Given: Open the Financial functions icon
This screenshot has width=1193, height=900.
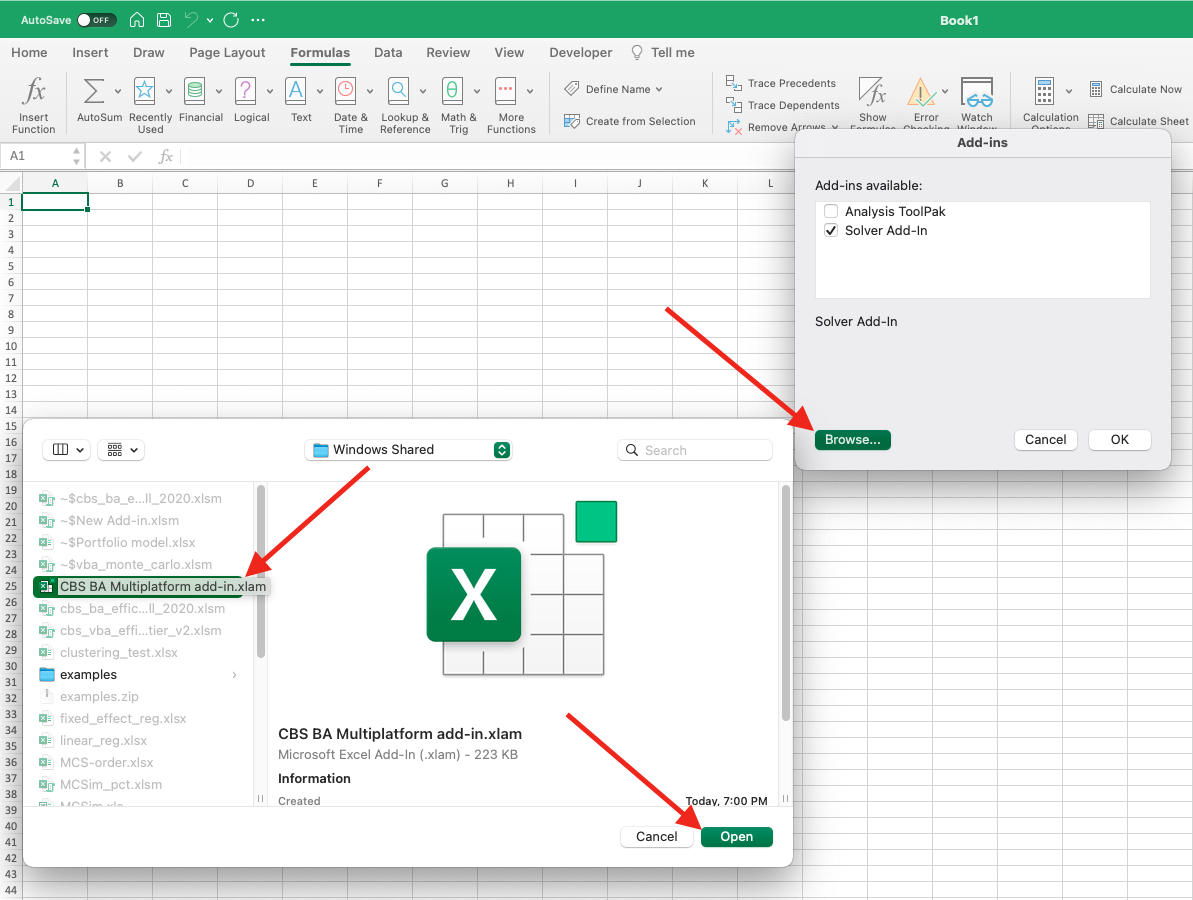Looking at the screenshot, I should [x=195, y=91].
